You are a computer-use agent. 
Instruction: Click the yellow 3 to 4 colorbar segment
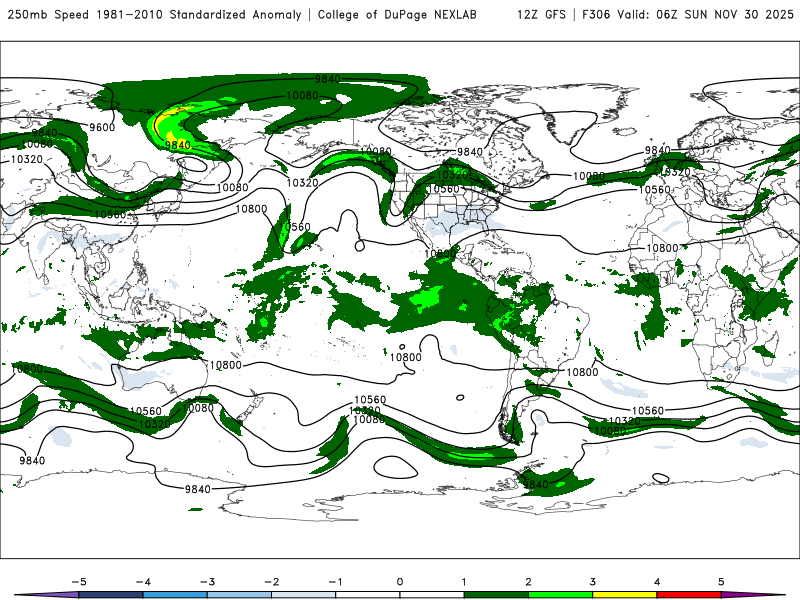[x=625, y=595]
